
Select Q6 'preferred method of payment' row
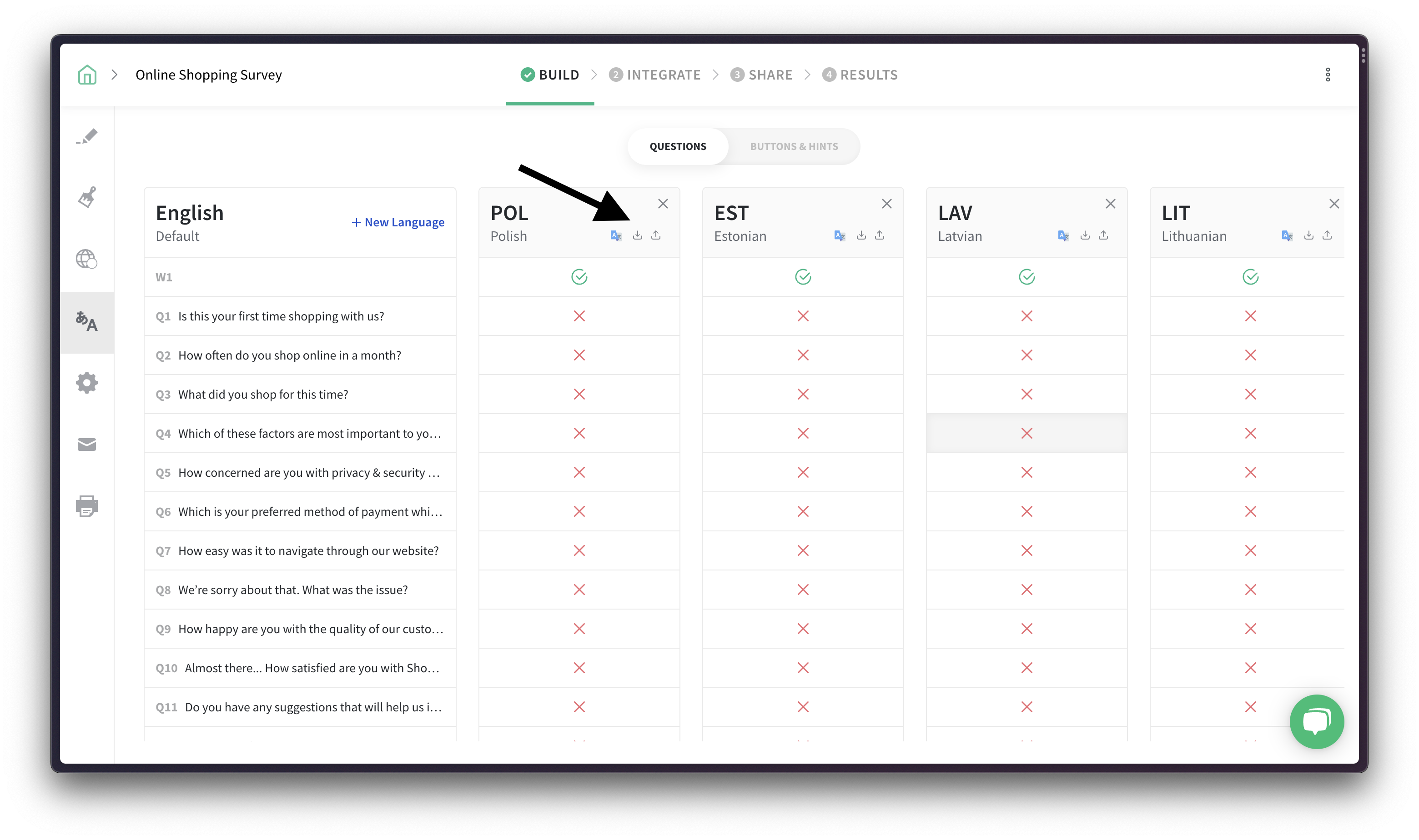coord(300,512)
